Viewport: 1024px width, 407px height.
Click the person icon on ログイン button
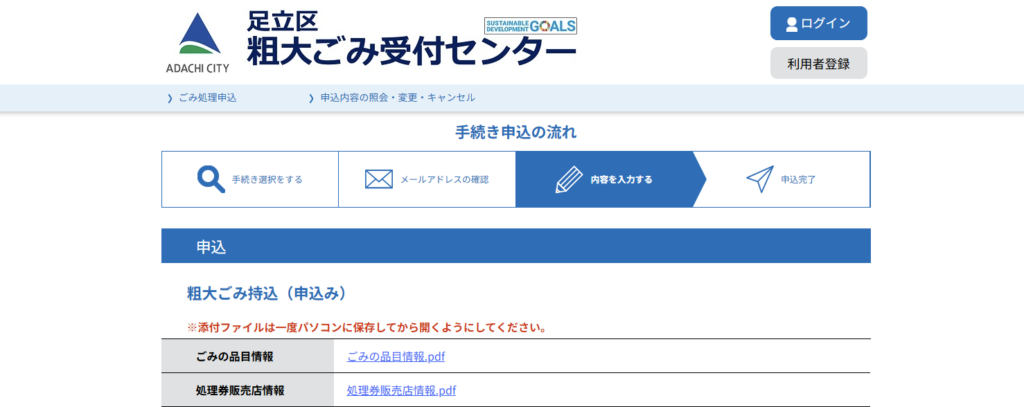791,24
